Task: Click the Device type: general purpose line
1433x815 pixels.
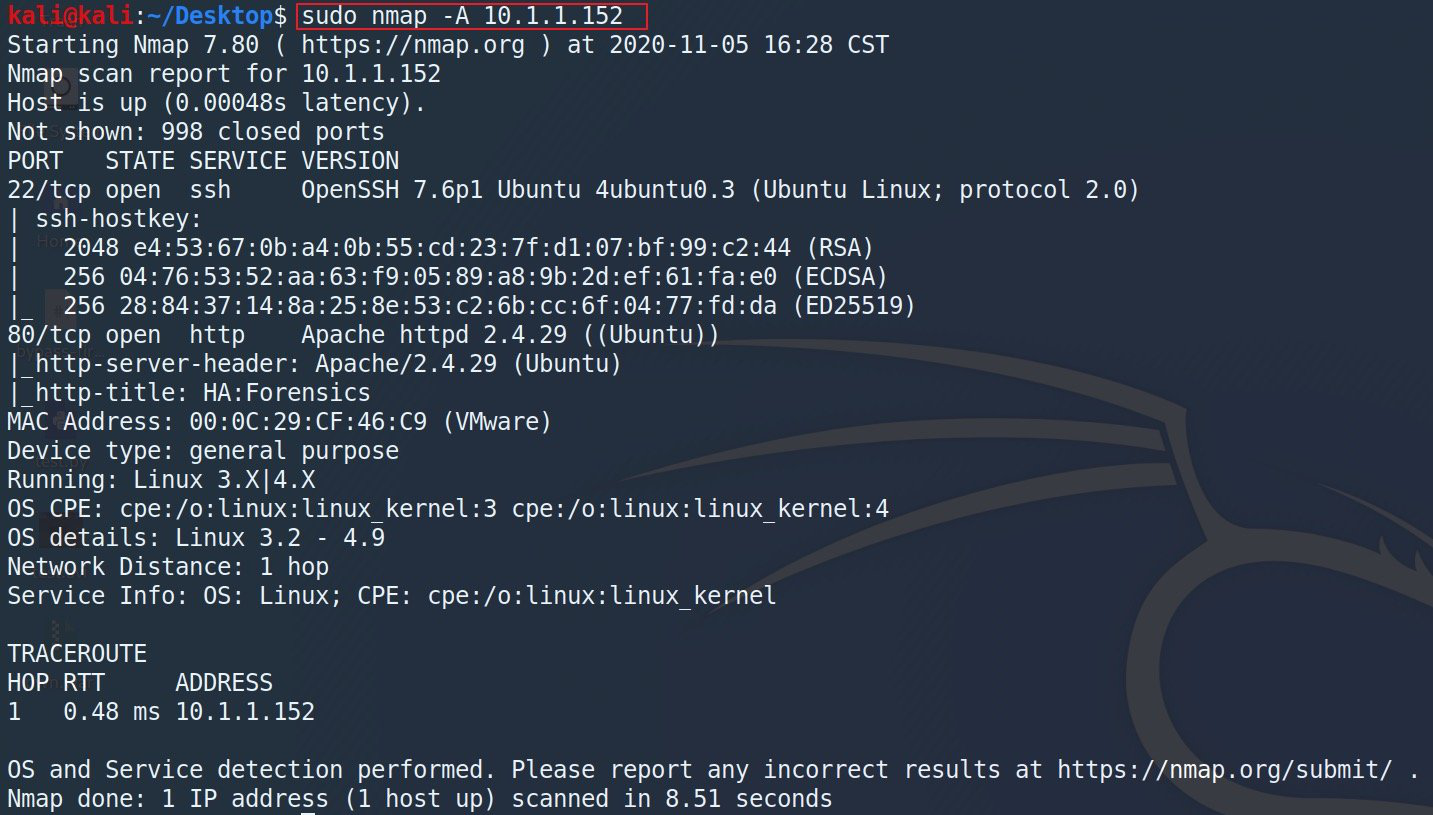Action: tap(203, 451)
